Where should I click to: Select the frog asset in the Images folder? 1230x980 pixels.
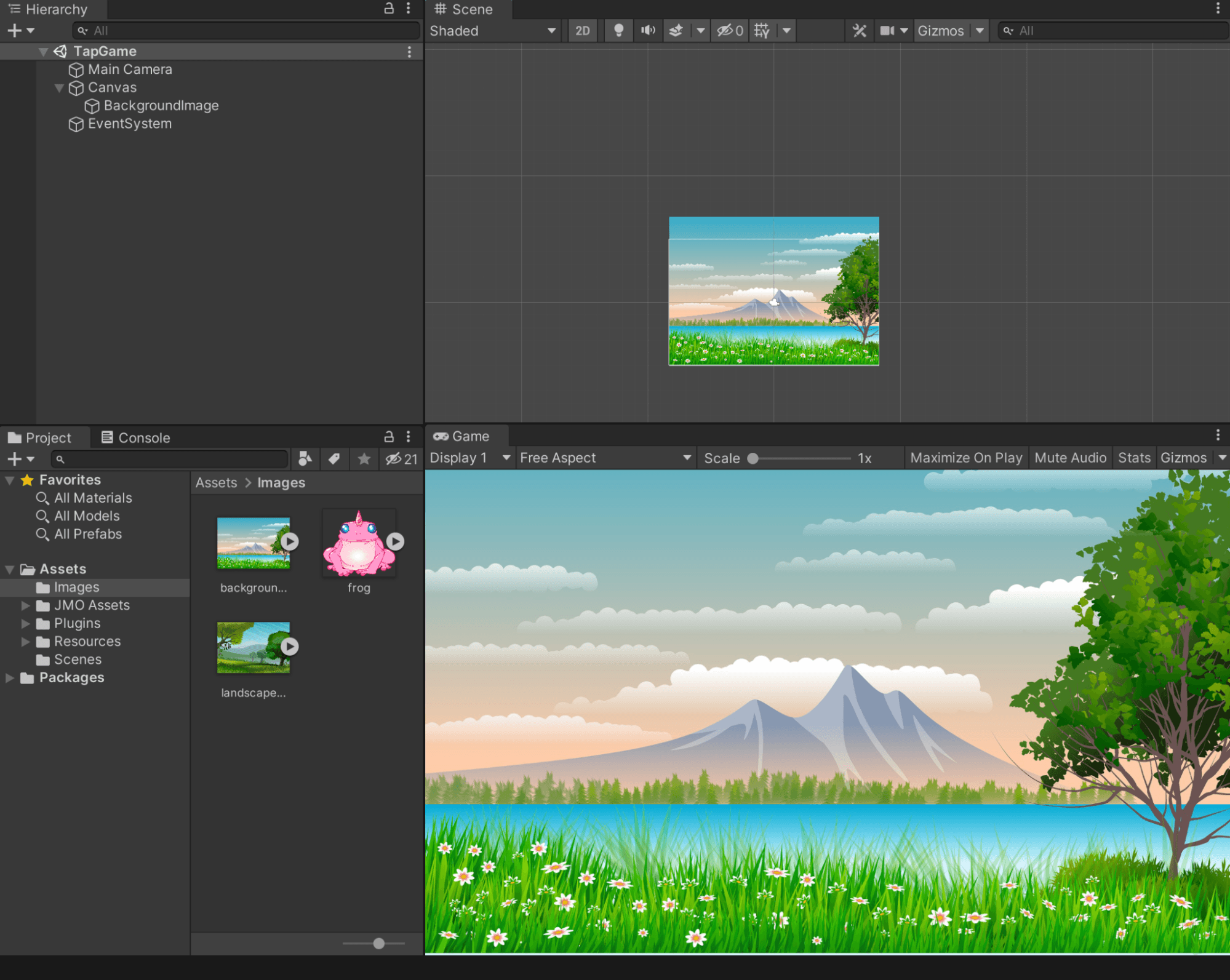pos(359,543)
